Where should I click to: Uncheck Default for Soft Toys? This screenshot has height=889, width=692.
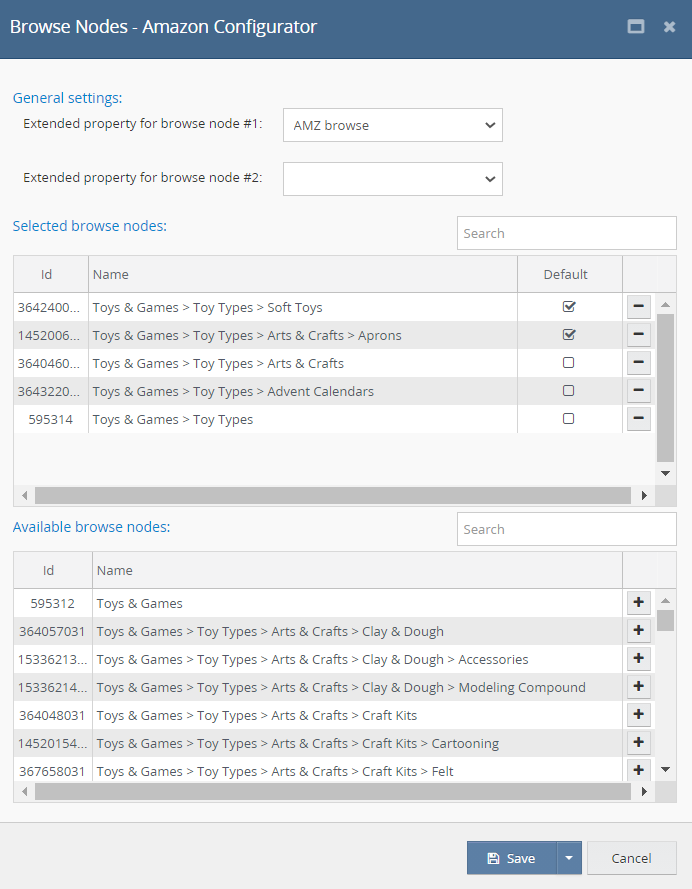(x=569, y=307)
